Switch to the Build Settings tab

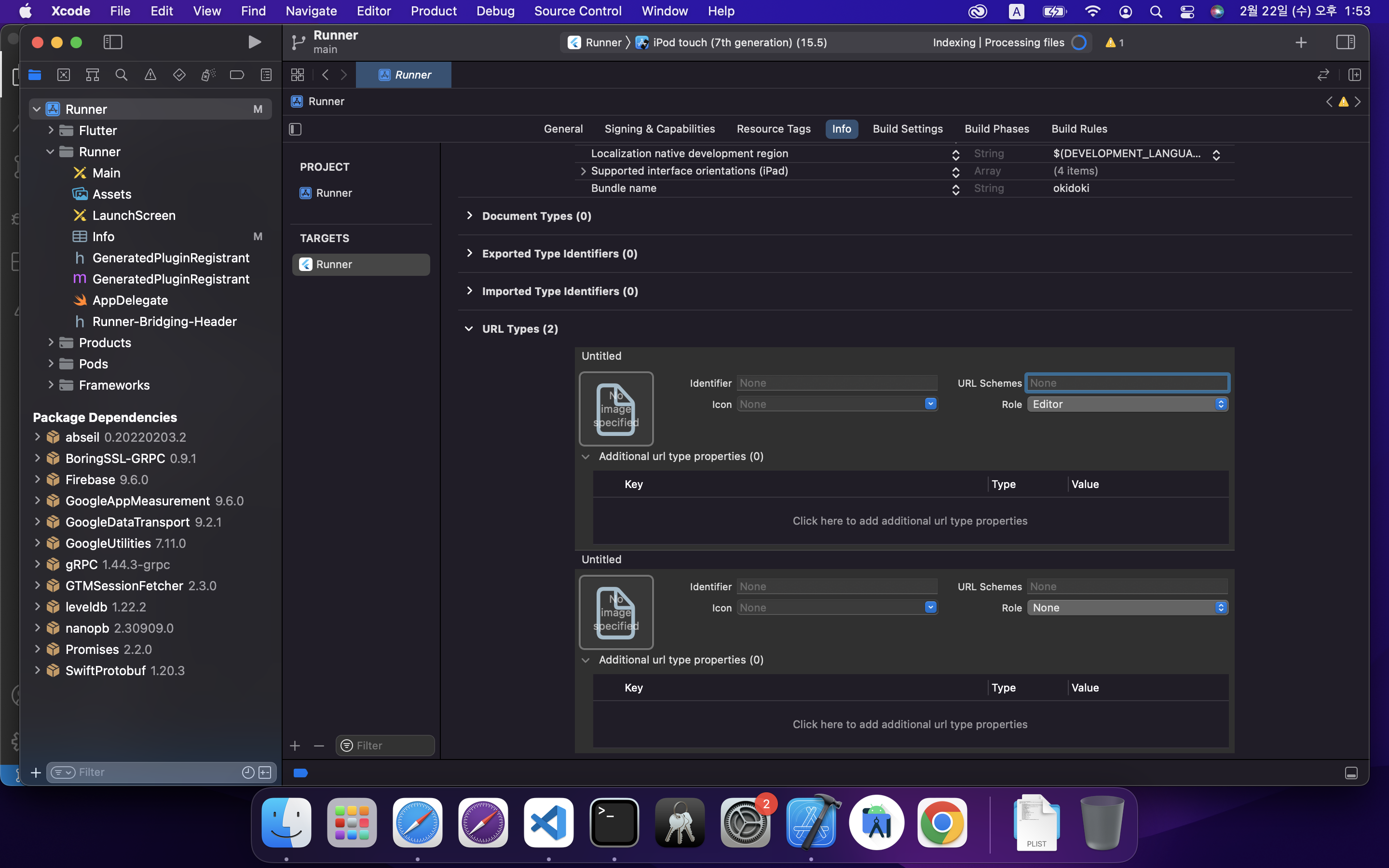tap(908, 129)
